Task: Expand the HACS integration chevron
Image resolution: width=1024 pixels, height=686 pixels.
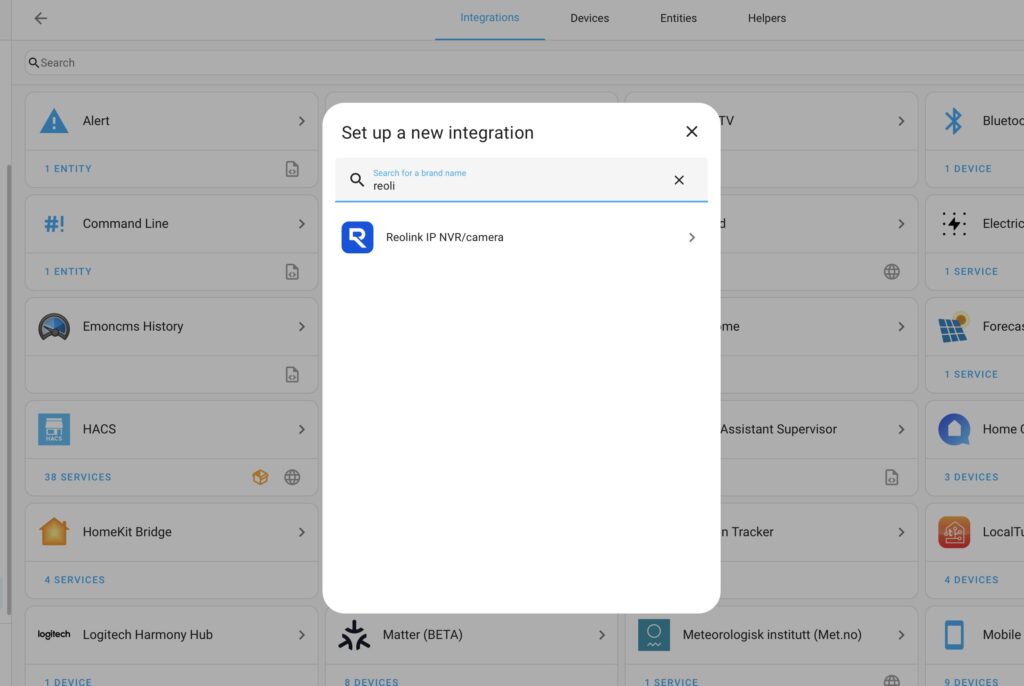Action: click(x=302, y=429)
